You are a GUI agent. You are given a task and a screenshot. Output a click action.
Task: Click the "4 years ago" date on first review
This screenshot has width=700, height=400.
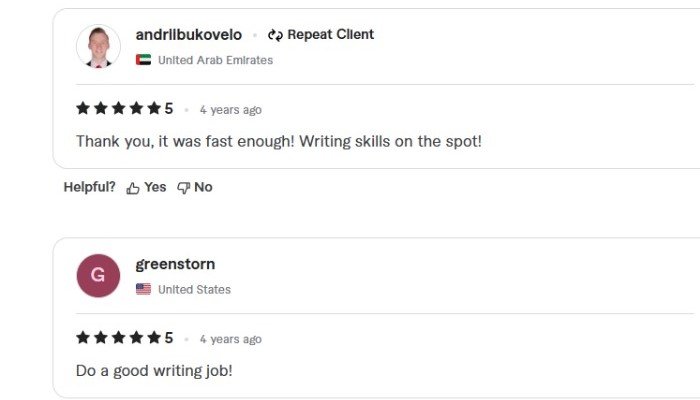230,110
